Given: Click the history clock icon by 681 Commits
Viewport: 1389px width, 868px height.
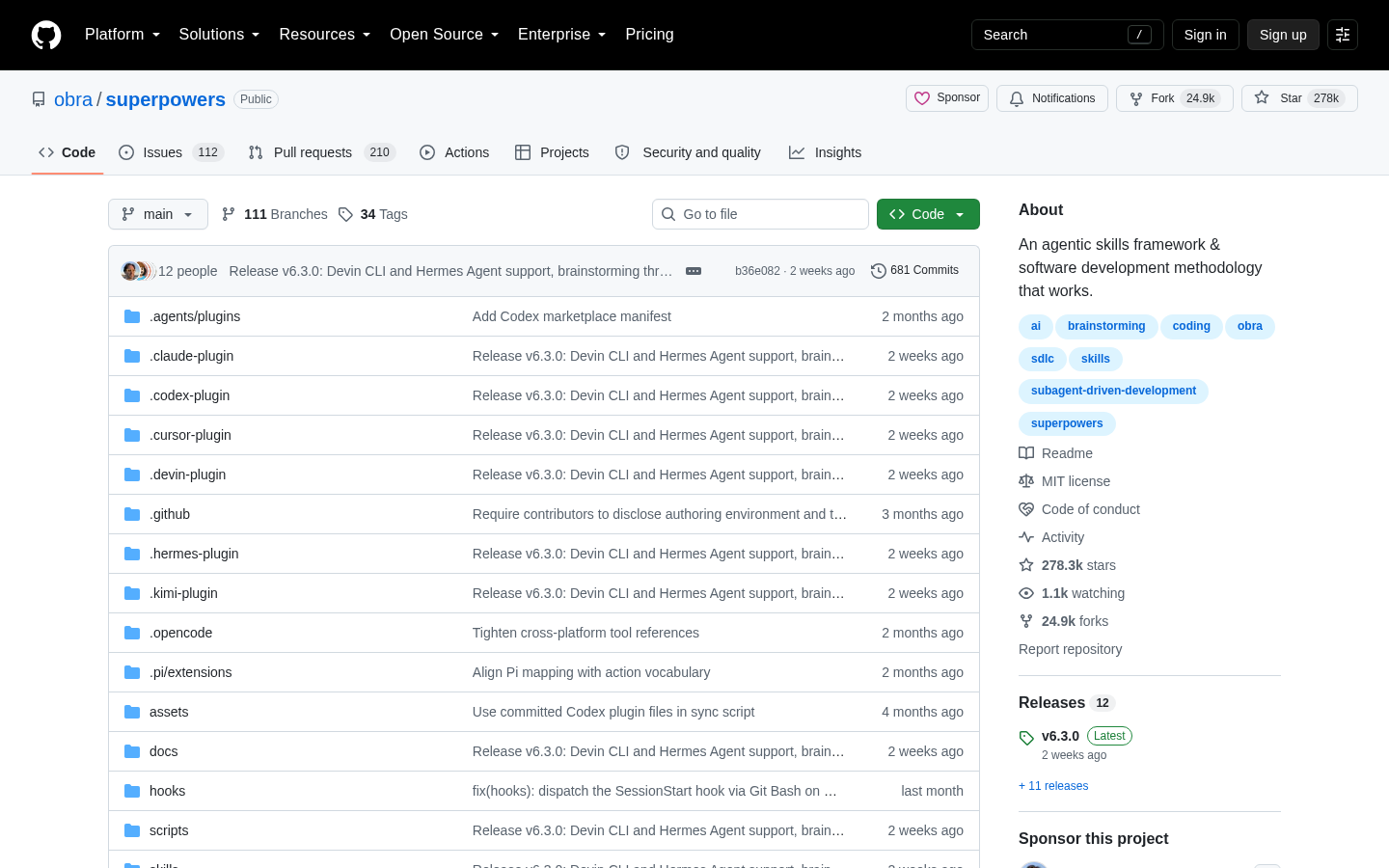Looking at the screenshot, I should click(879, 271).
